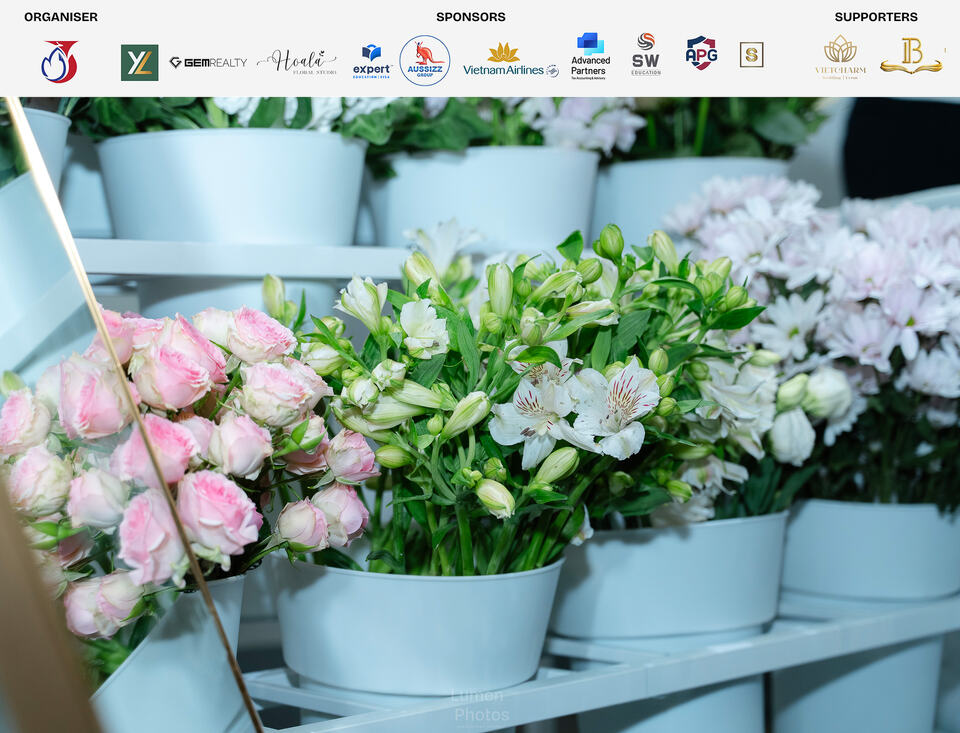Click the Advanced Partners logo
The width and height of the screenshot is (960, 733).
click(x=590, y=56)
